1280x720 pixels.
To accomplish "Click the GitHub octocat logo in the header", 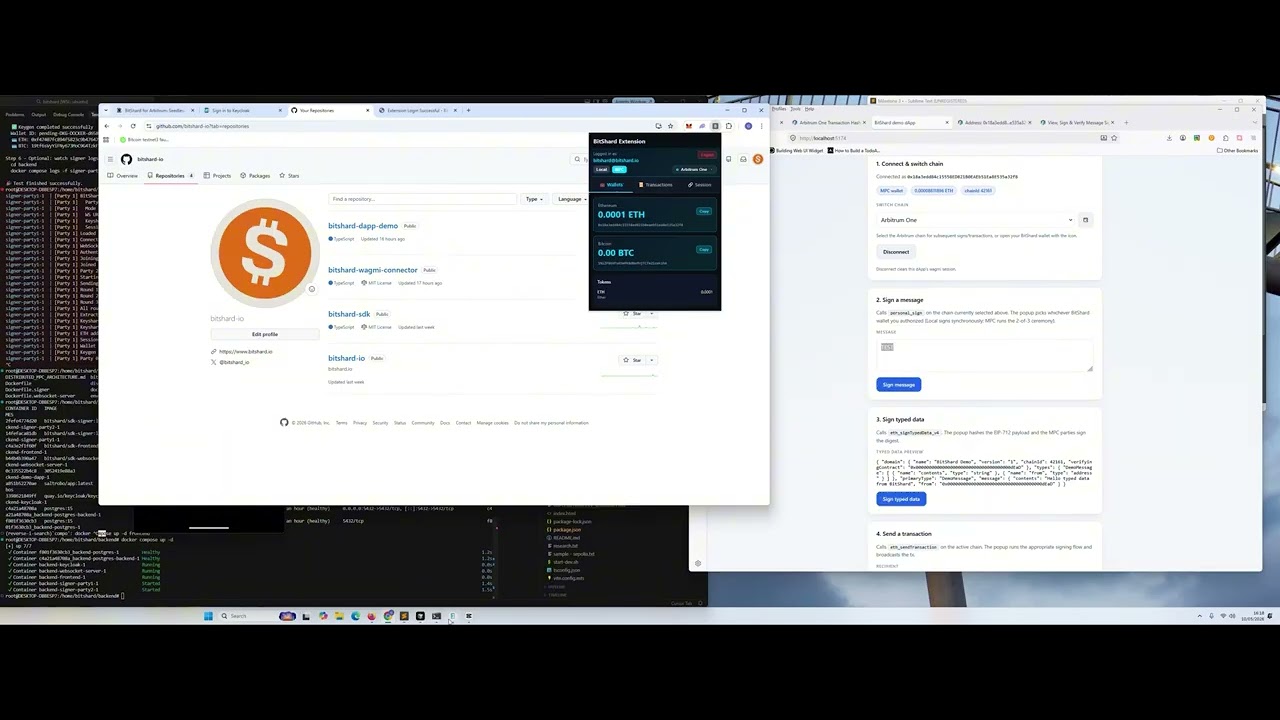I will pos(126,159).
